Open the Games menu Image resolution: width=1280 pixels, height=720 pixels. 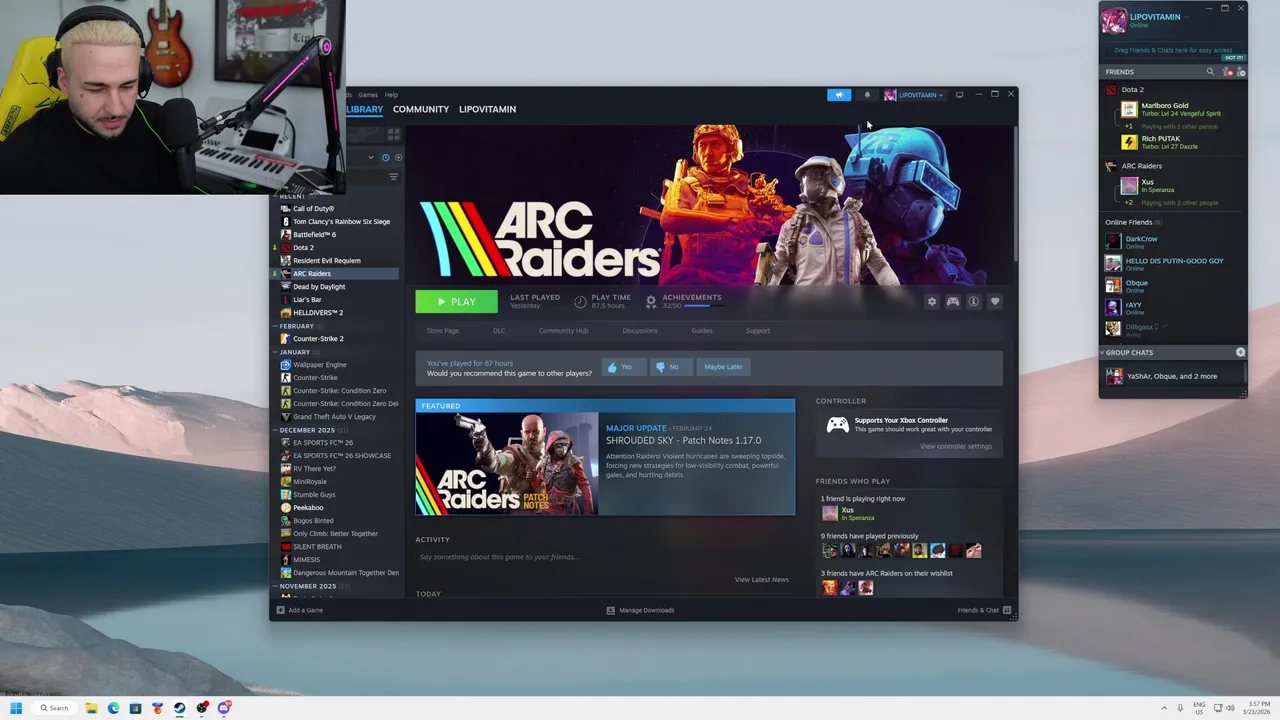point(368,95)
